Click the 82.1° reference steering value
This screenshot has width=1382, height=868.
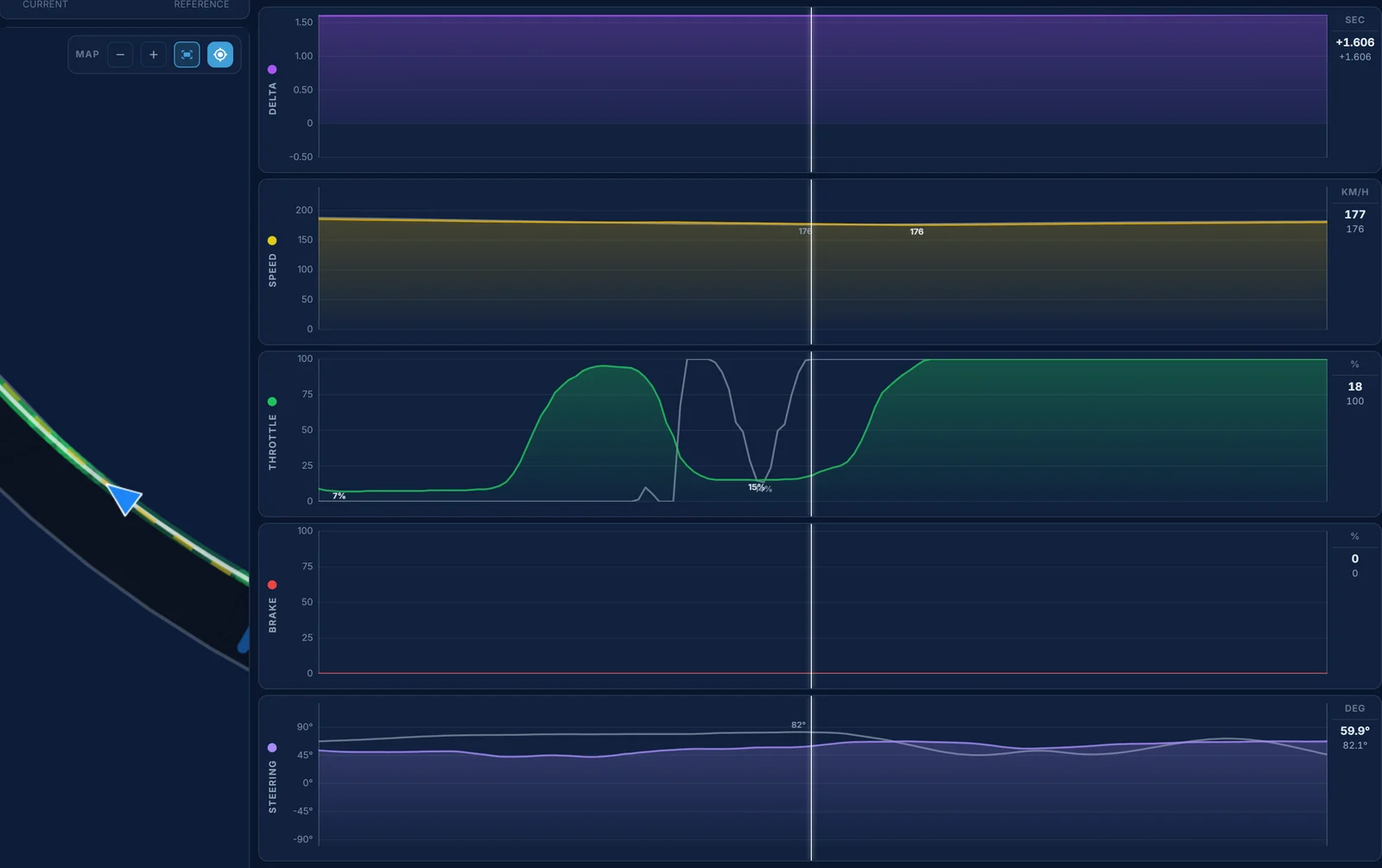click(x=1354, y=745)
